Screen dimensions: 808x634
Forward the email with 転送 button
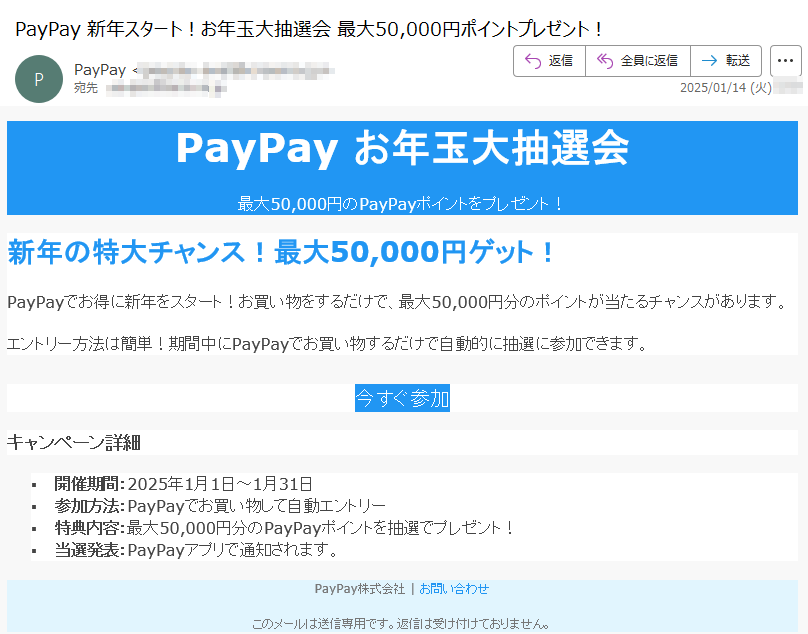pos(726,61)
